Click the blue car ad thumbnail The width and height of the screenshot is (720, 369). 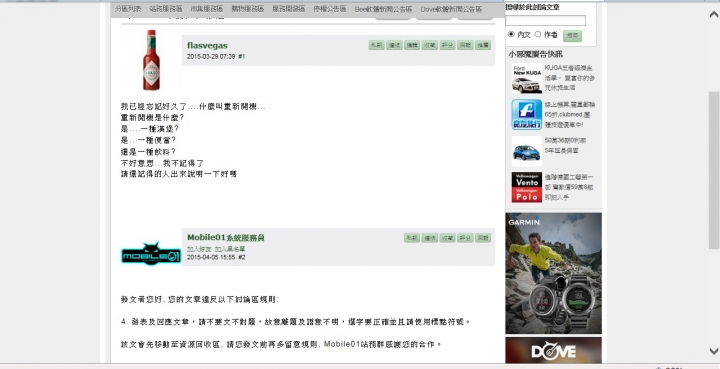click(x=527, y=151)
